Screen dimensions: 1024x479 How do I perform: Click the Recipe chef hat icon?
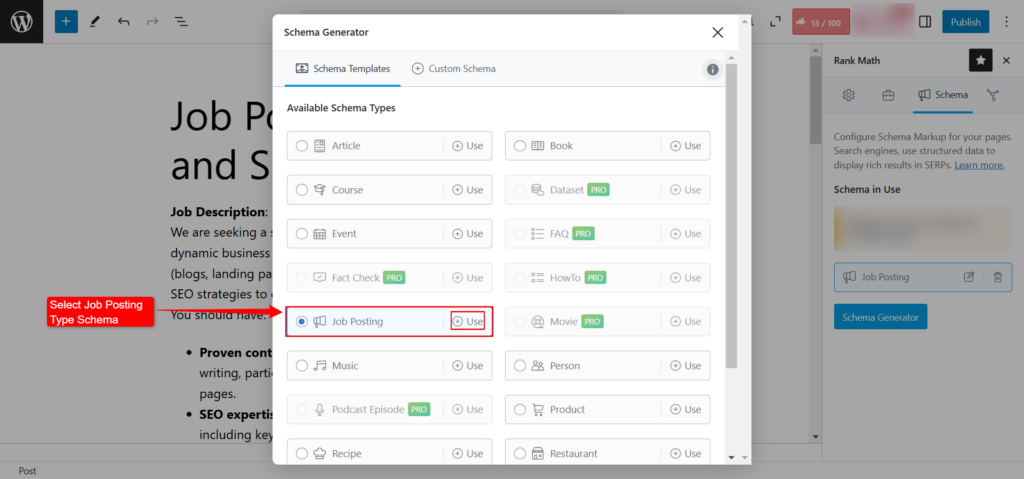click(319, 454)
